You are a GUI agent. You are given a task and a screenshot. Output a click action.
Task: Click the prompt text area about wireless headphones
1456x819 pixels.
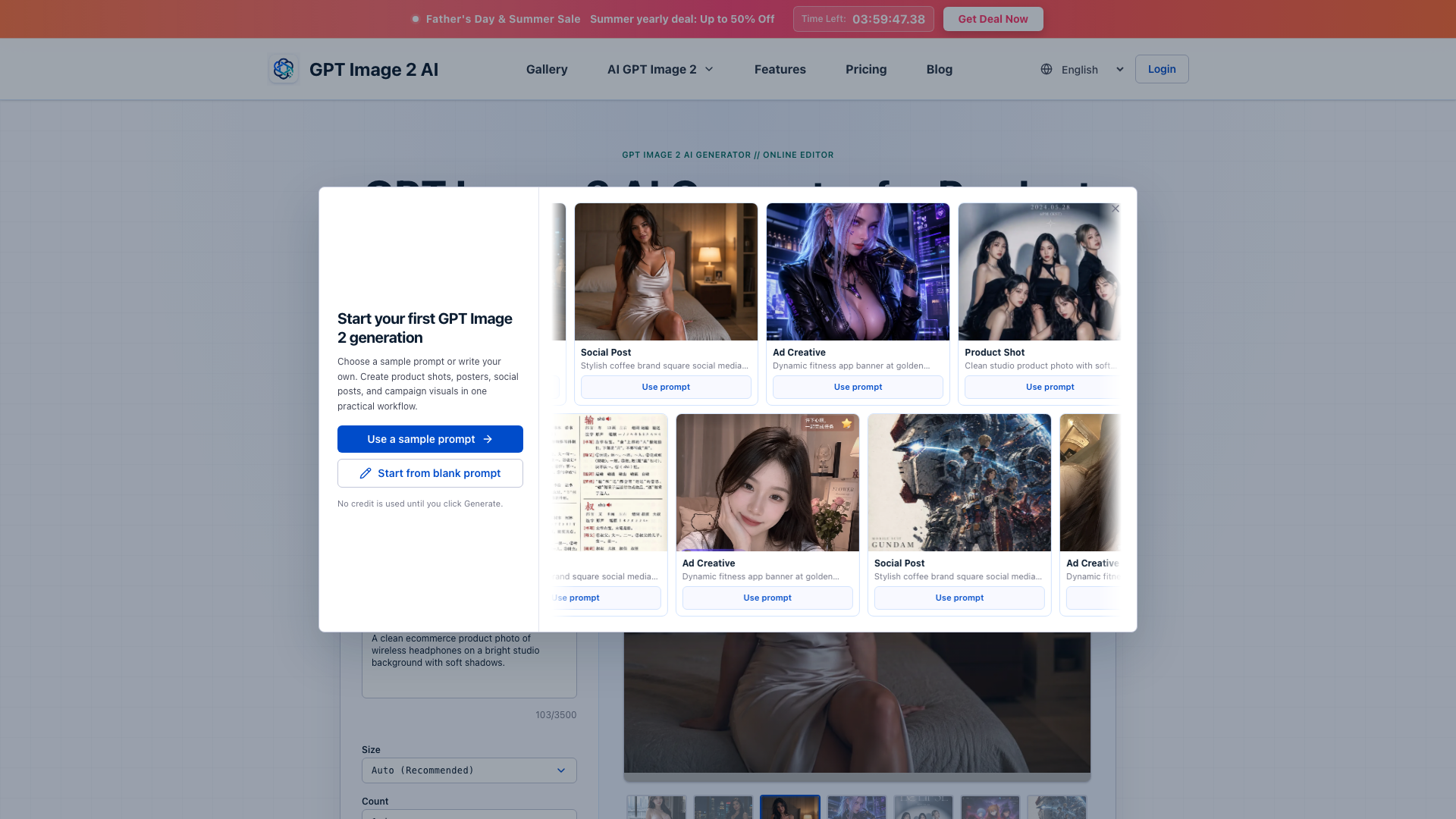tap(469, 664)
